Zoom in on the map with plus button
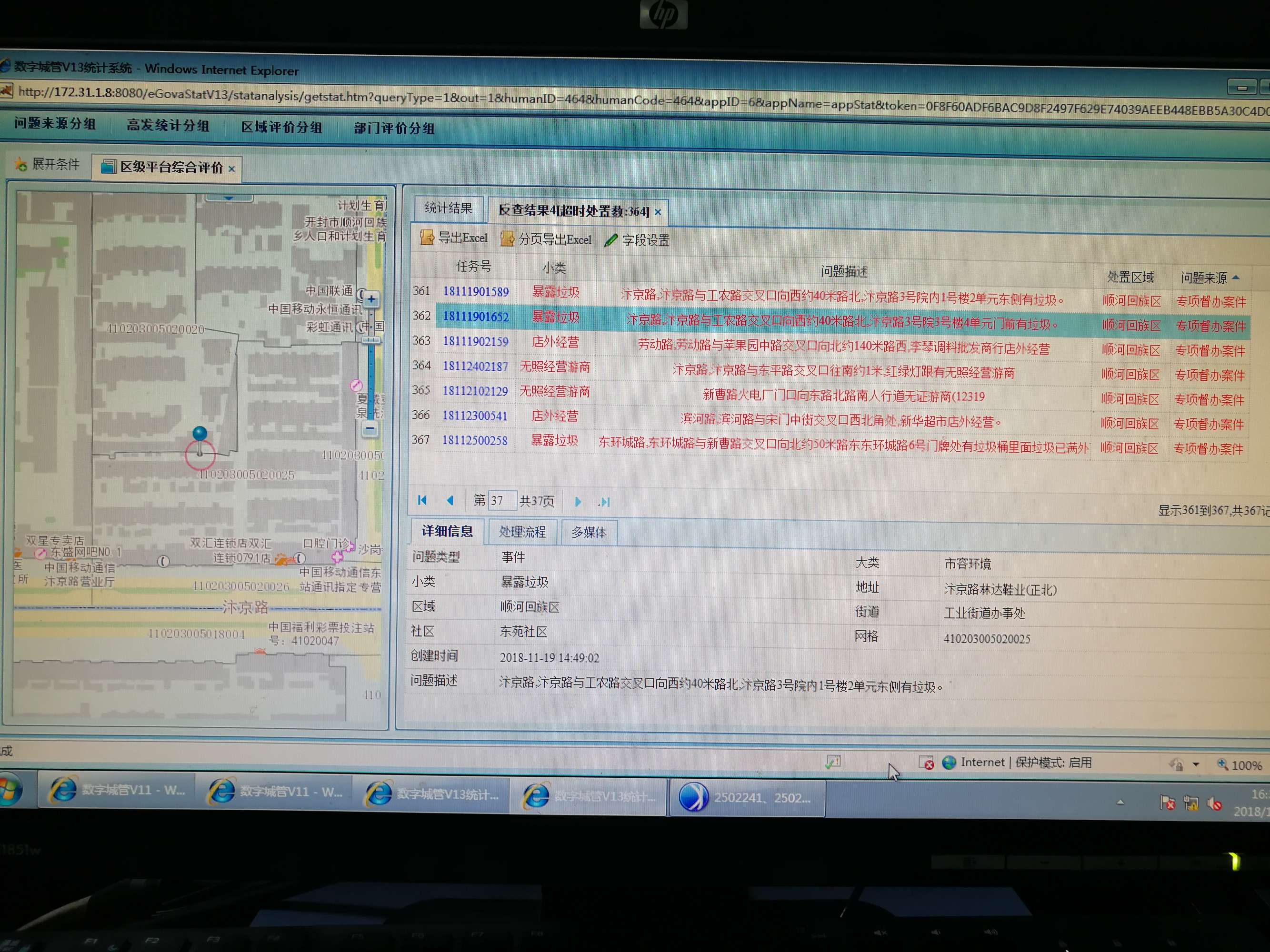Screen dimensions: 1270x952 (x=371, y=299)
